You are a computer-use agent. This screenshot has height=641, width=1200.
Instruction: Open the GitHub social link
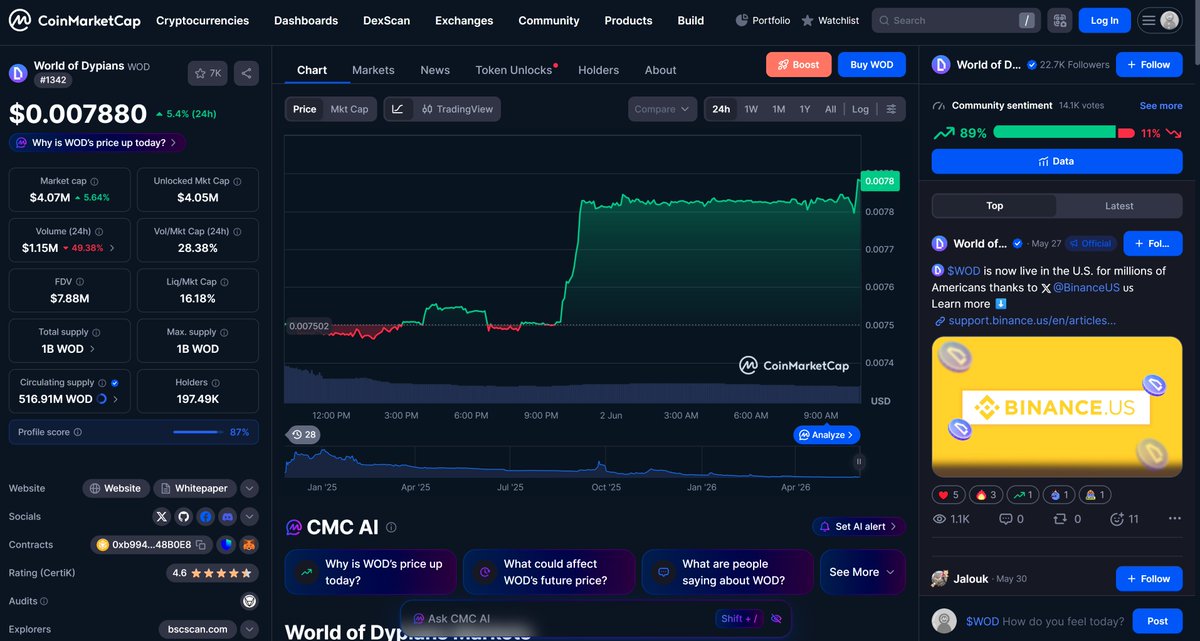(183, 517)
